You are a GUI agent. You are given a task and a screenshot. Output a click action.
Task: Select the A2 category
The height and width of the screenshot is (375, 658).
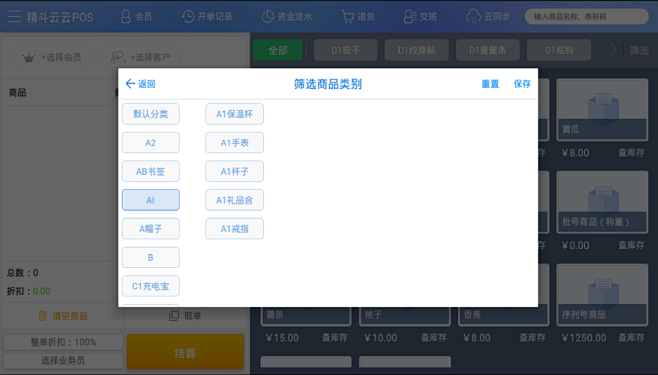point(151,143)
